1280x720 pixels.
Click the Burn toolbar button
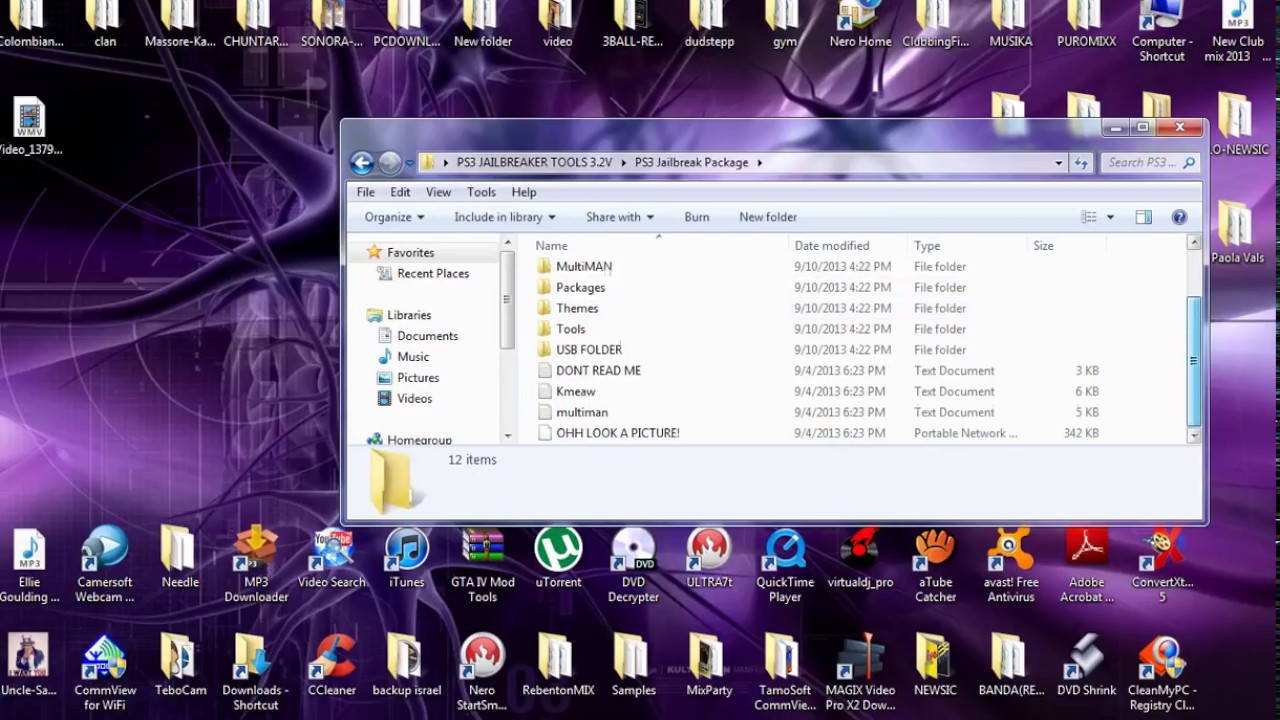697,217
